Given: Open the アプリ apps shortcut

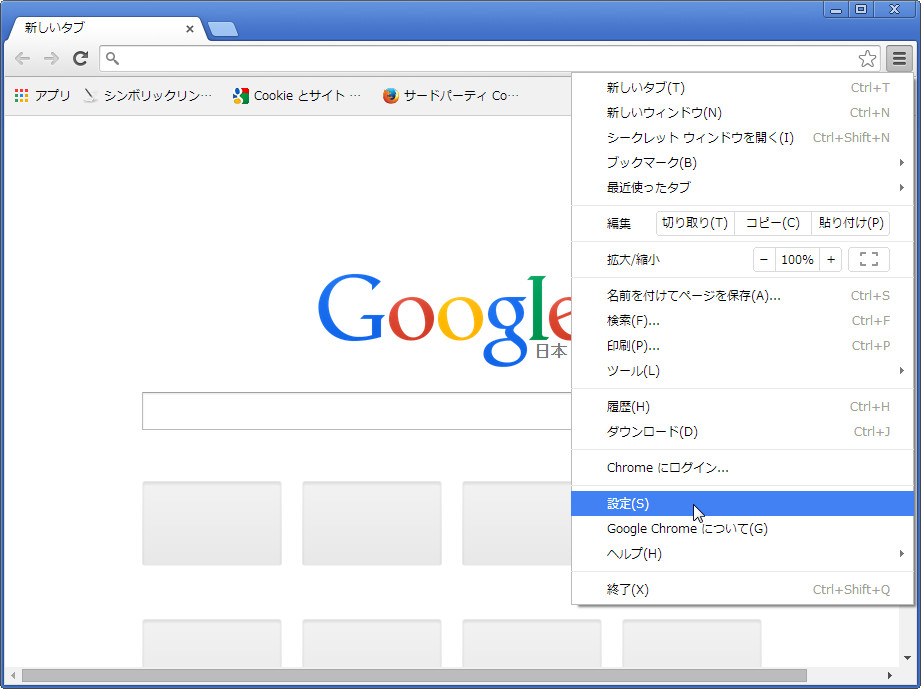Looking at the screenshot, I should [42, 95].
